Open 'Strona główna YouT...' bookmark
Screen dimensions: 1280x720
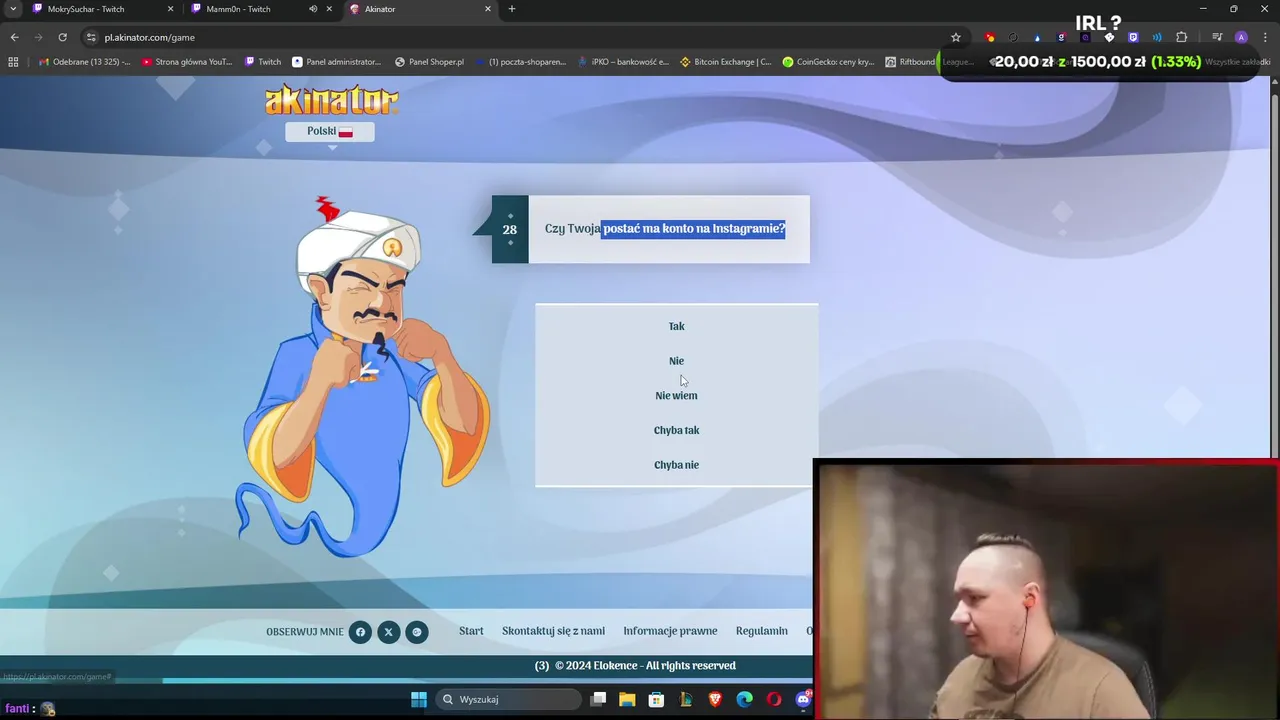click(187, 61)
